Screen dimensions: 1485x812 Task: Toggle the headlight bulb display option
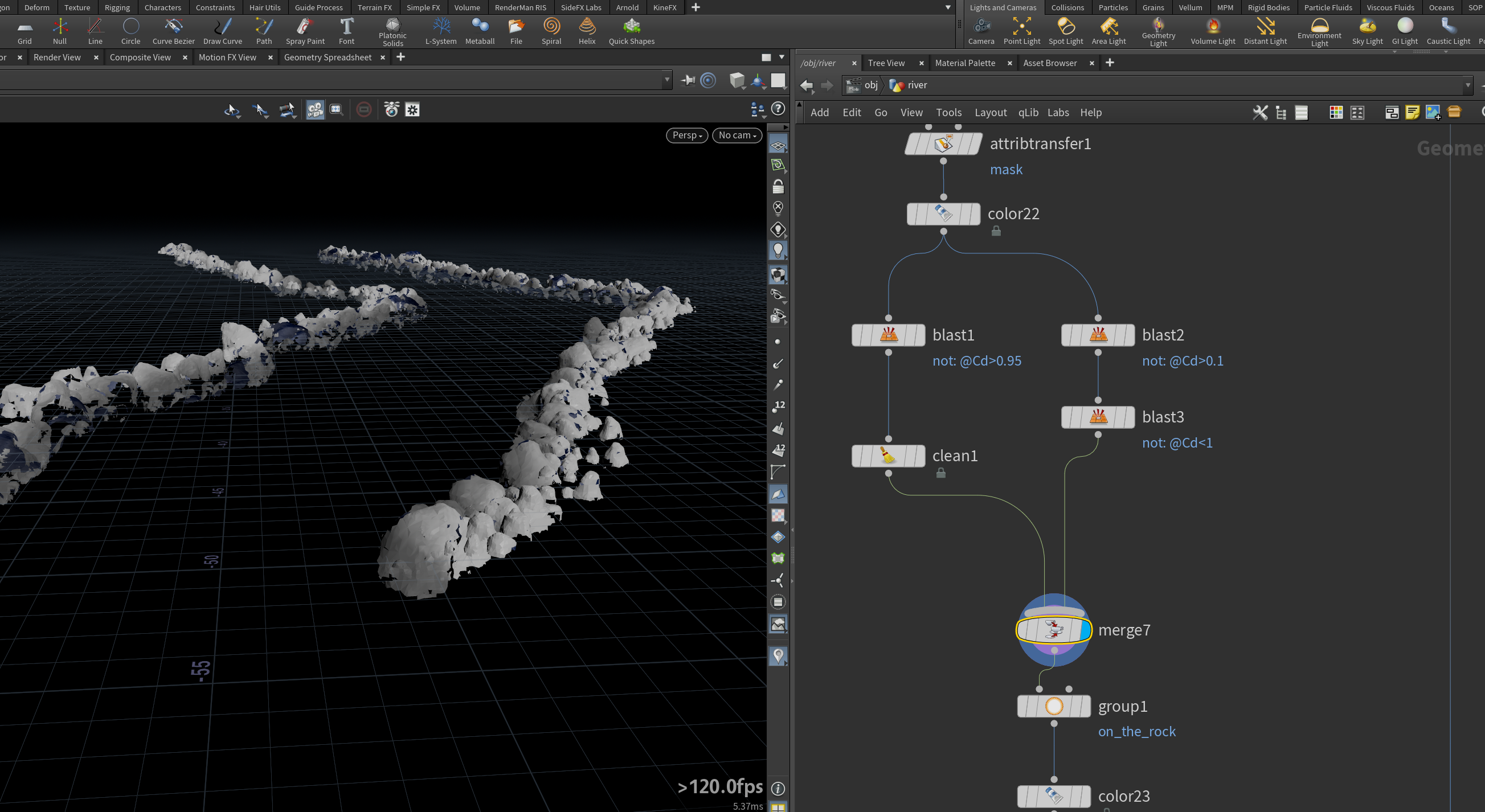coord(778,251)
